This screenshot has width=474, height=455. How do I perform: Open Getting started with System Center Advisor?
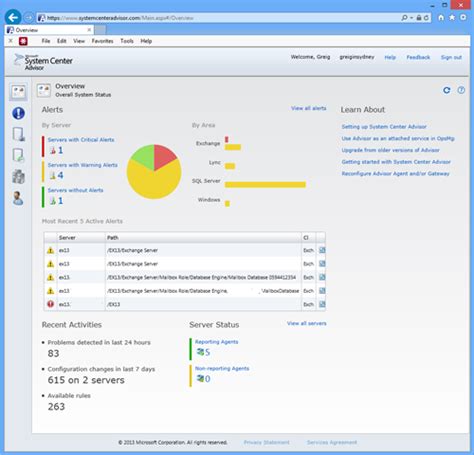pyautogui.click(x=396, y=162)
